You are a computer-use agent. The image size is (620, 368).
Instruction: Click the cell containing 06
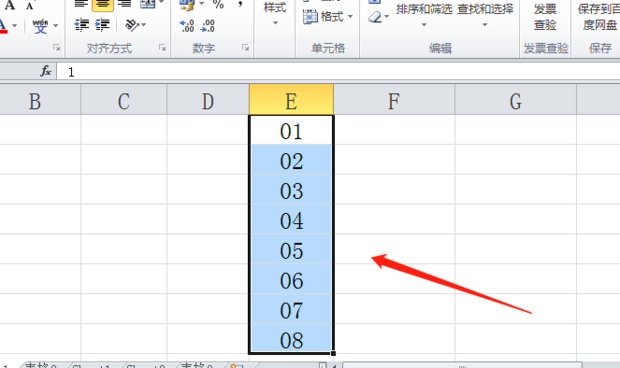click(x=291, y=279)
